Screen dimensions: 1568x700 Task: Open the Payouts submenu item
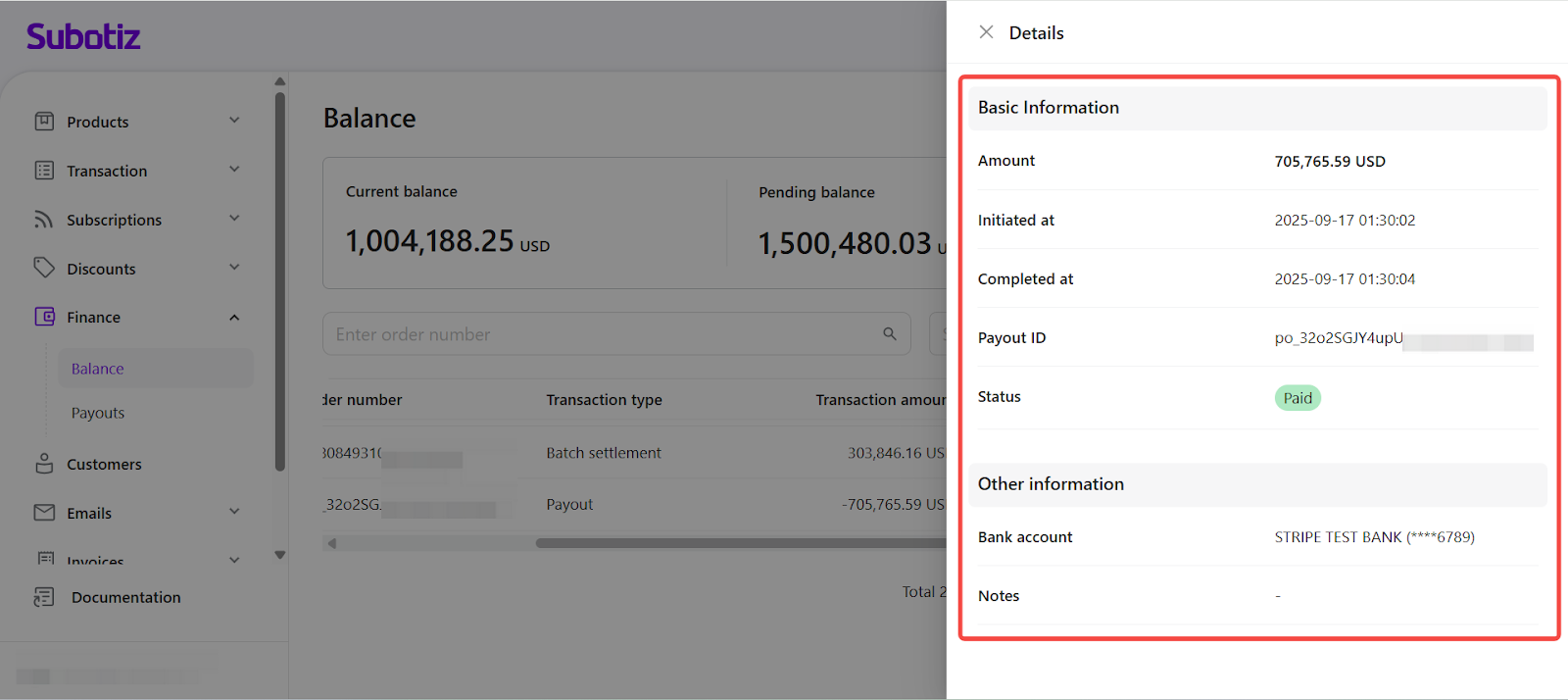pyautogui.click(x=98, y=413)
